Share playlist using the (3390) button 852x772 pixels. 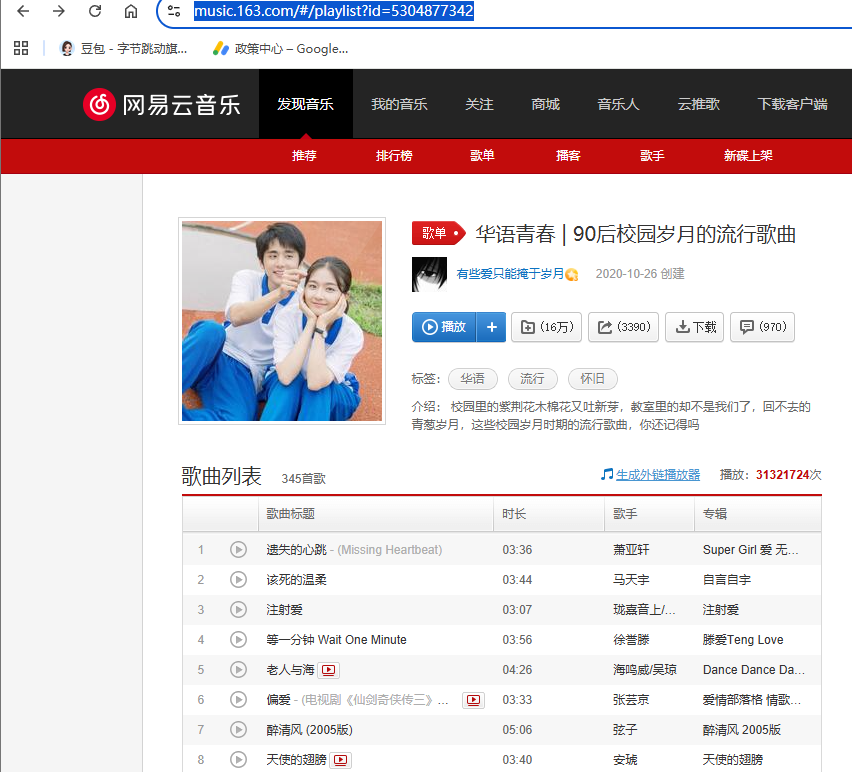(x=624, y=327)
